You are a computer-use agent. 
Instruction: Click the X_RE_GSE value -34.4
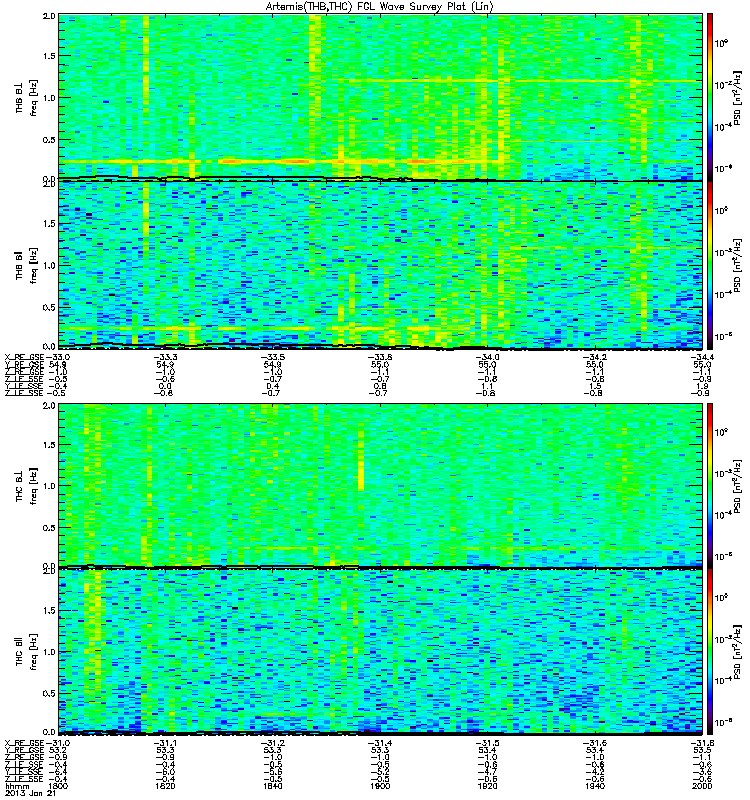point(702,357)
